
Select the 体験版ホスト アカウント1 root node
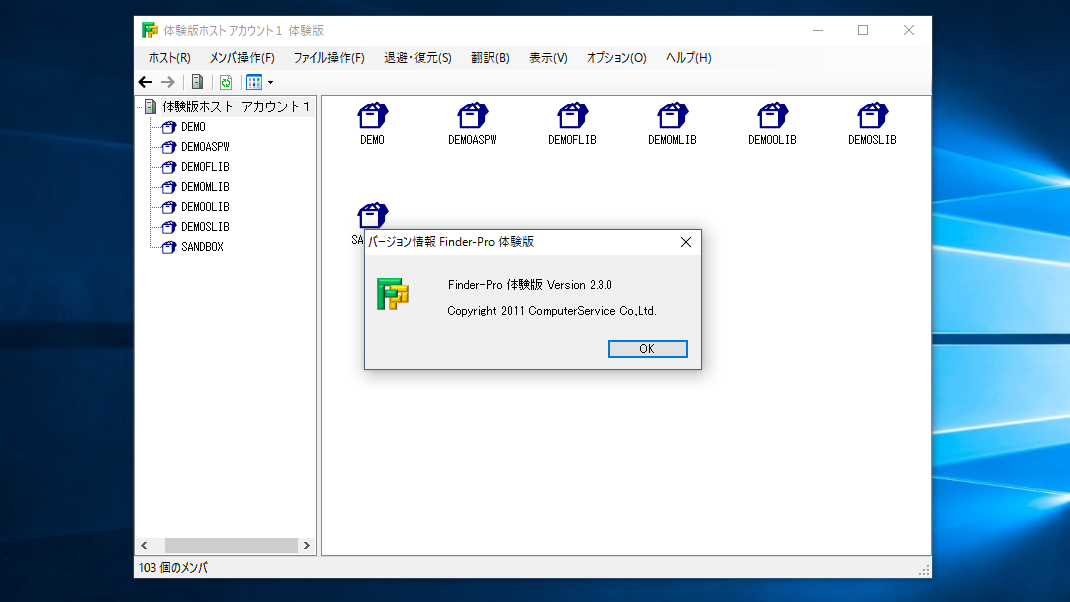pos(235,106)
